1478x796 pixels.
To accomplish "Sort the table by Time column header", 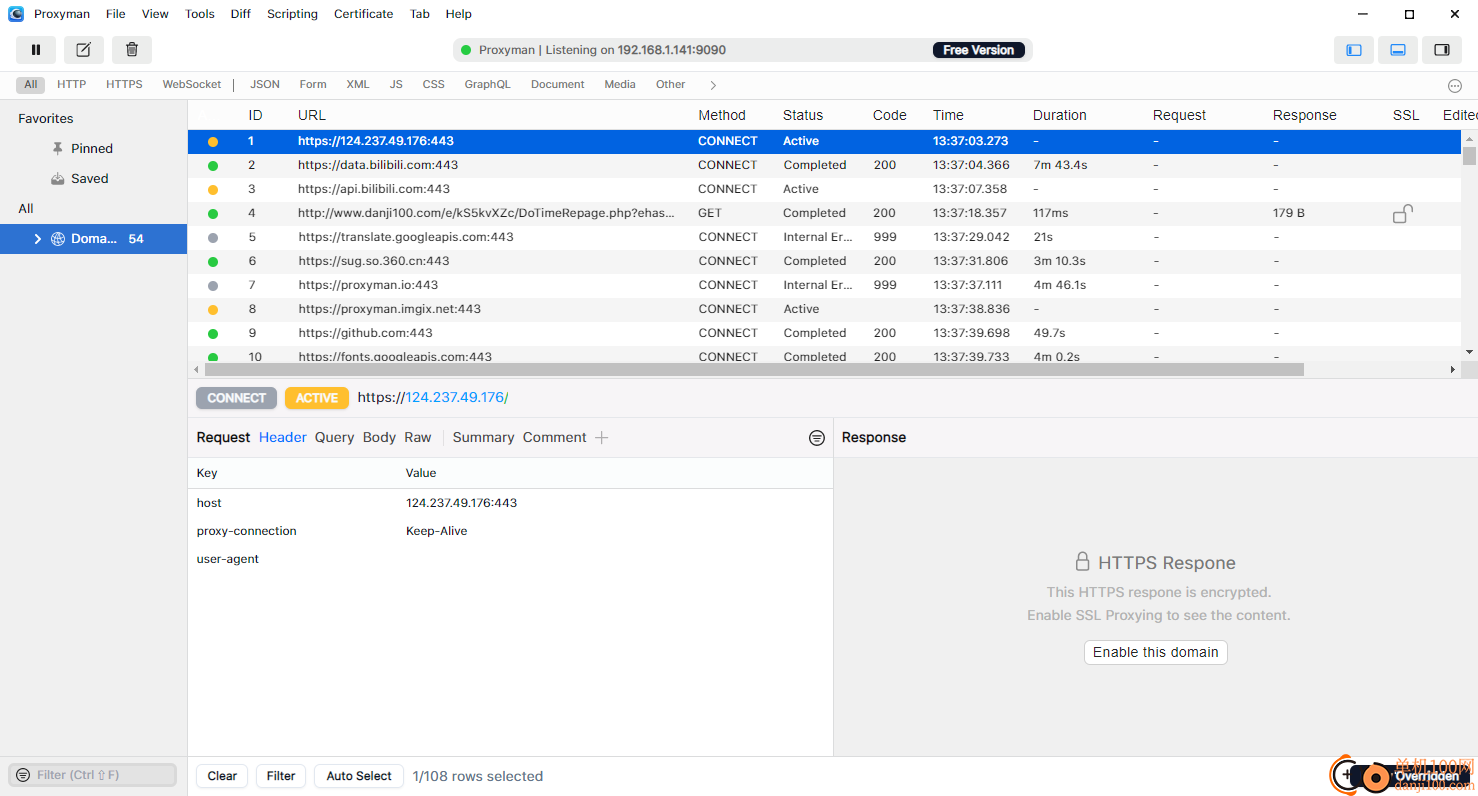I will (948, 115).
